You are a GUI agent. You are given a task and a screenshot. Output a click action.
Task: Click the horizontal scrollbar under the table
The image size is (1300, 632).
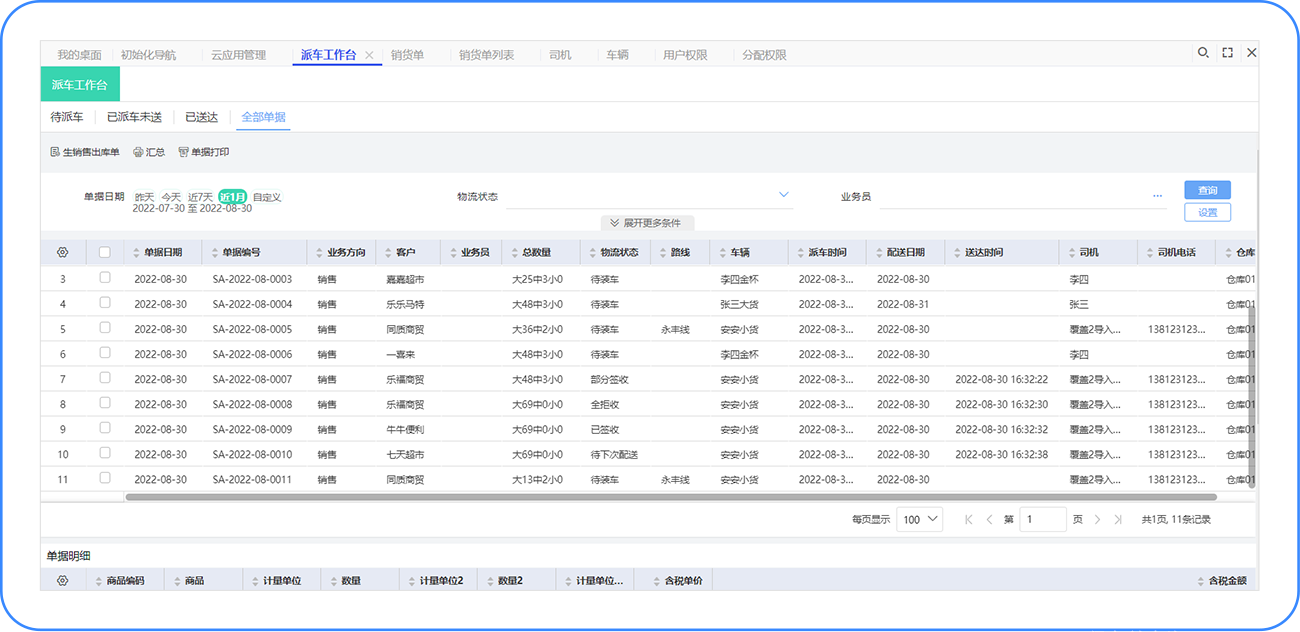[670, 497]
